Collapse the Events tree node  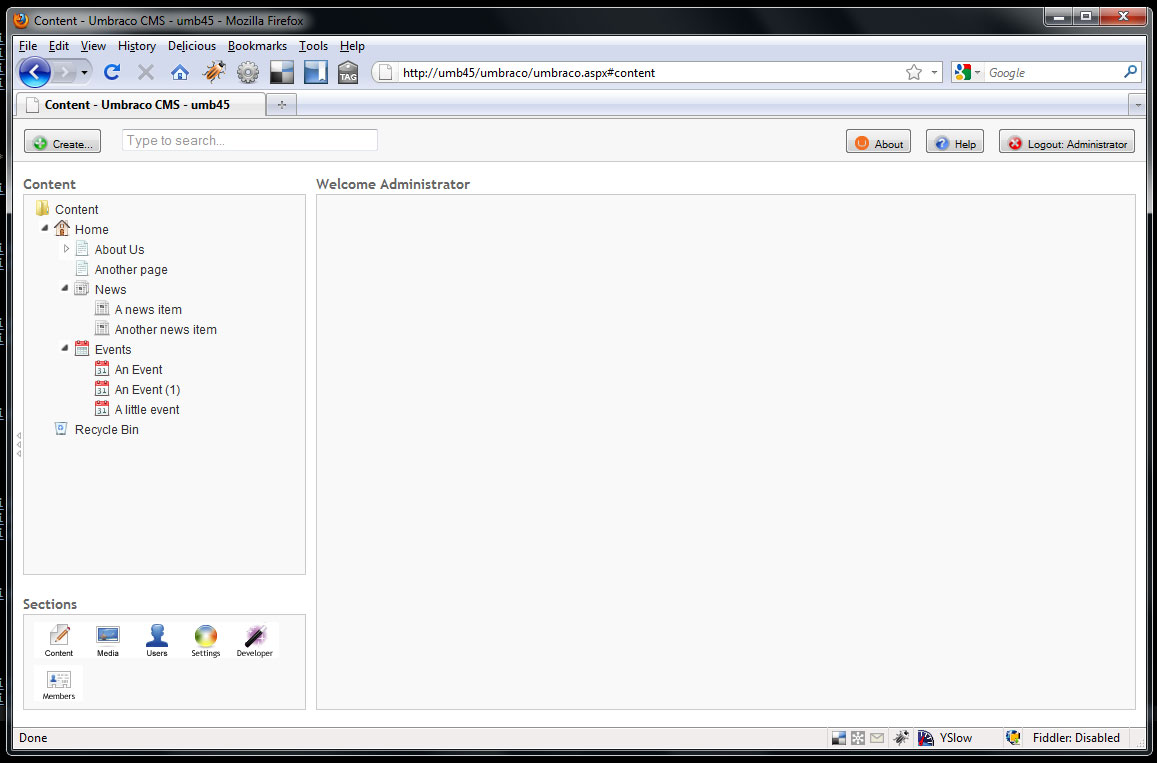65,348
